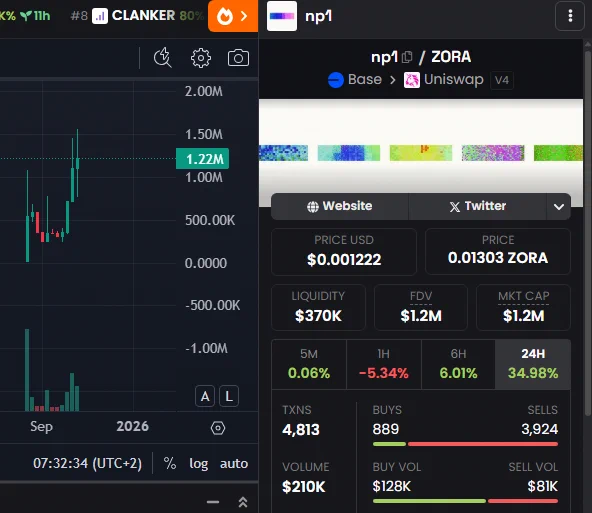Click the ZORA quote token name
The width and height of the screenshot is (592, 513).
point(451,57)
